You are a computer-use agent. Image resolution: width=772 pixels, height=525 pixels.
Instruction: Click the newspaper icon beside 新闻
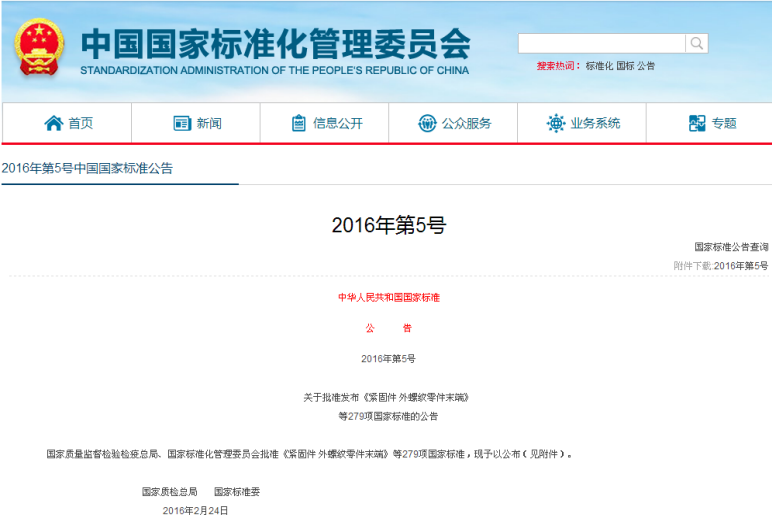pyautogui.click(x=182, y=123)
